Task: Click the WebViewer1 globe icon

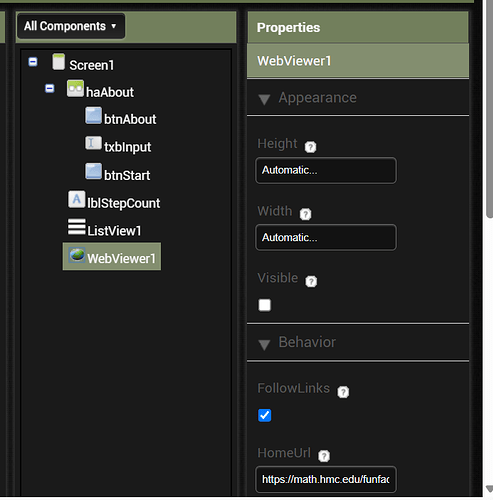Action: pyautogui.click(x=77, y=255)
